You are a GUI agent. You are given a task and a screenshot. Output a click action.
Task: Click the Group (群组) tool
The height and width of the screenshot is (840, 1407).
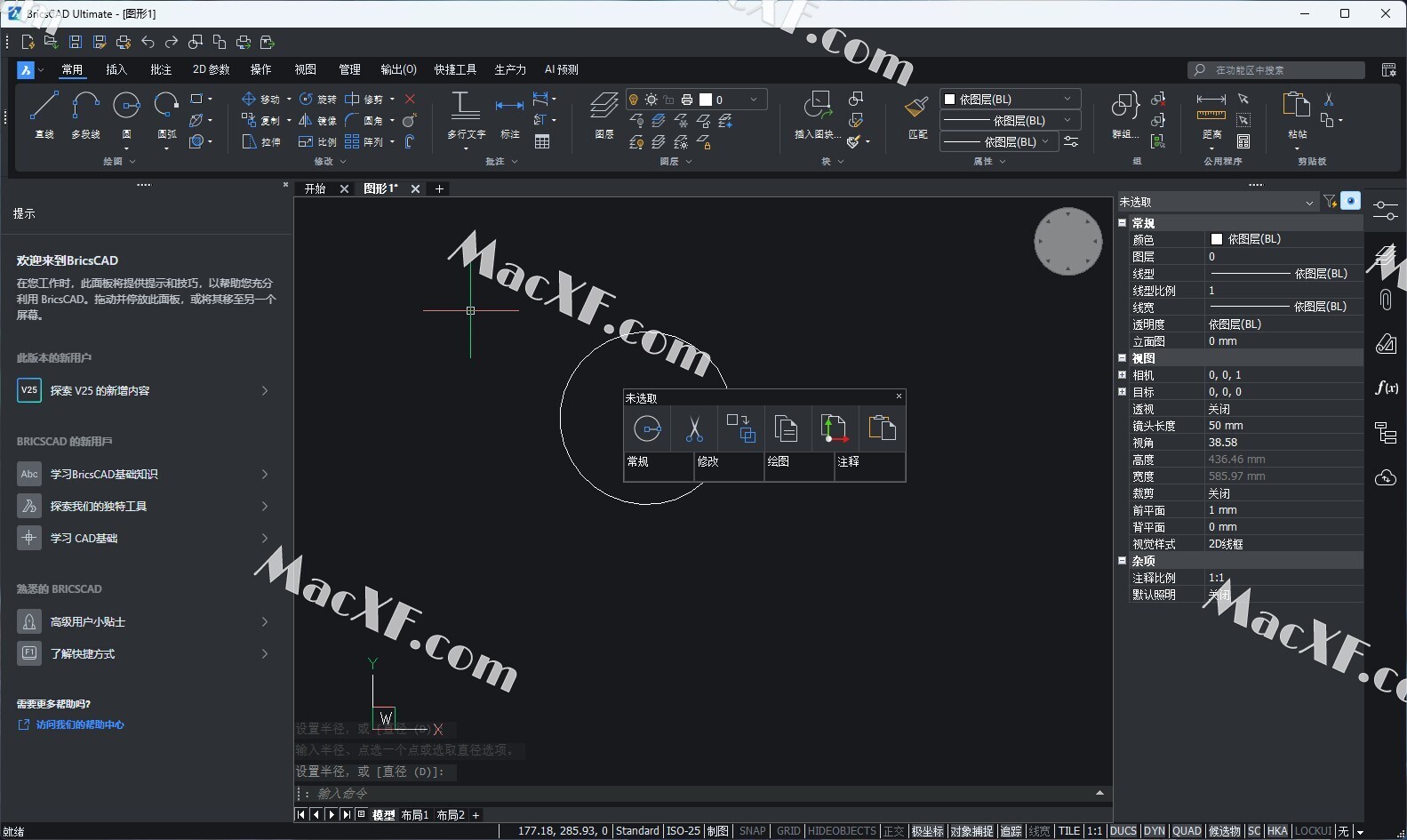(1125, 115)
